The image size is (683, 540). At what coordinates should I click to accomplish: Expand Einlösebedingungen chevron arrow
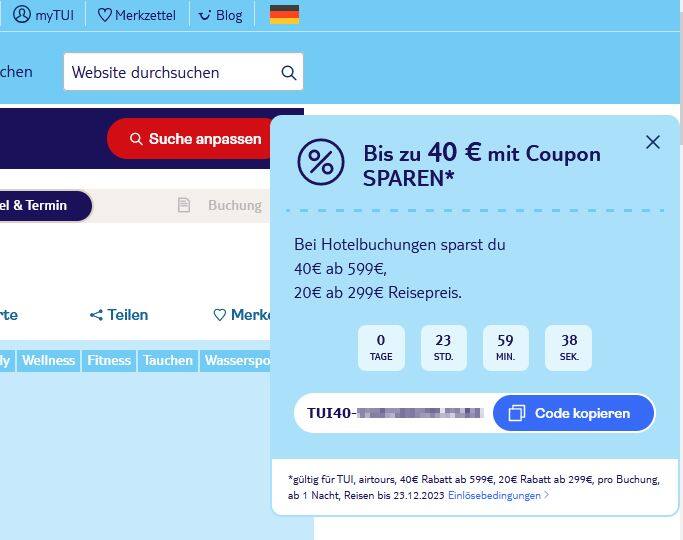(x=547, y=496)
